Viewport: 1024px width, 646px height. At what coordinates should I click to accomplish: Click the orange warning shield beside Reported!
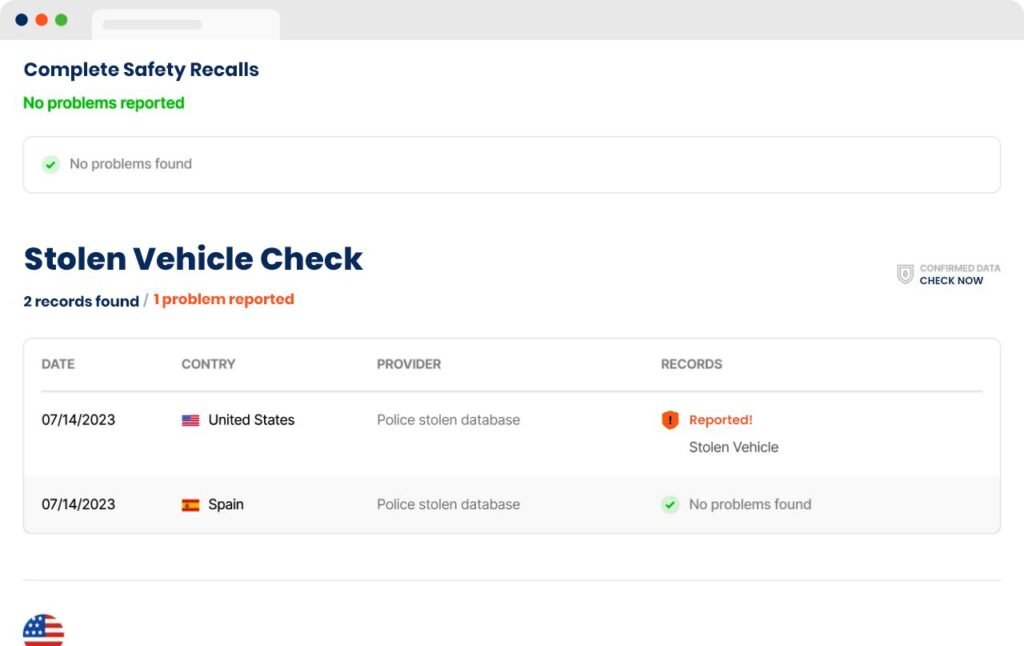point(670,420)
